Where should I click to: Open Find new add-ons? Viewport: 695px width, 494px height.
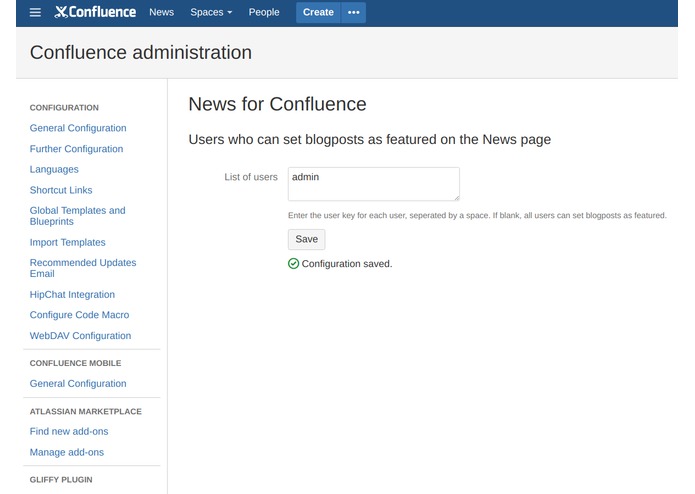click(x=69, y=432)
